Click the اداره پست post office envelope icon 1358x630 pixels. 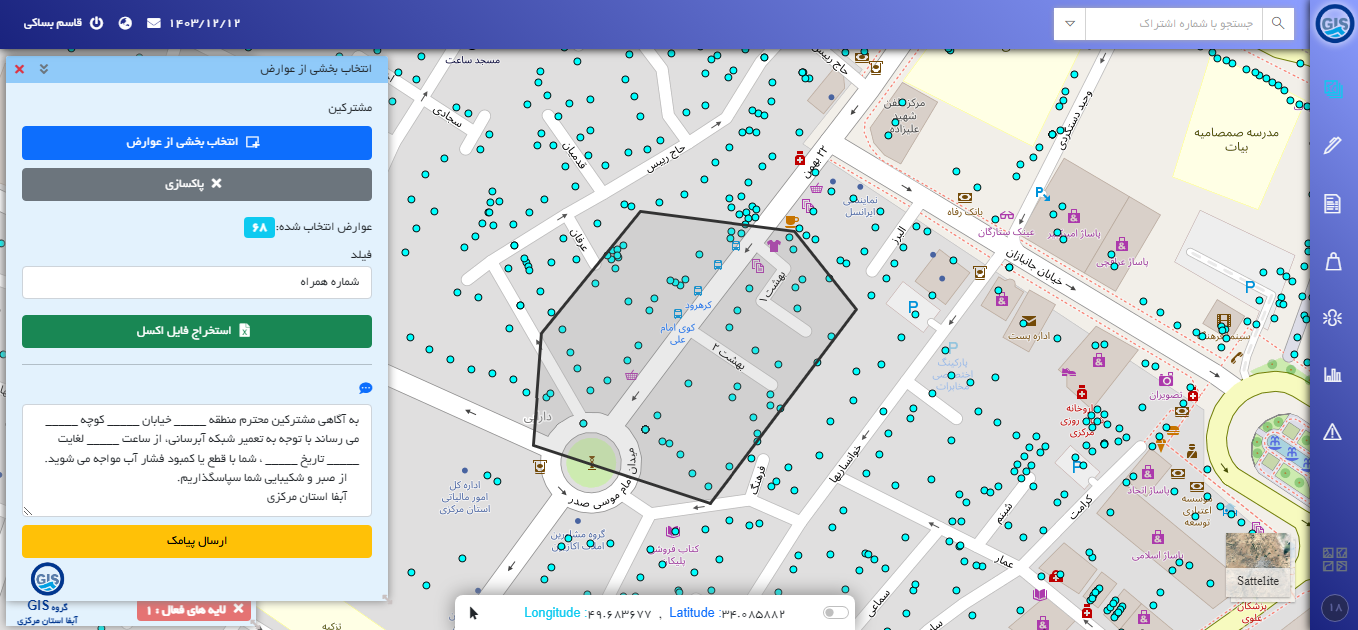click(x=1027, y=321)
